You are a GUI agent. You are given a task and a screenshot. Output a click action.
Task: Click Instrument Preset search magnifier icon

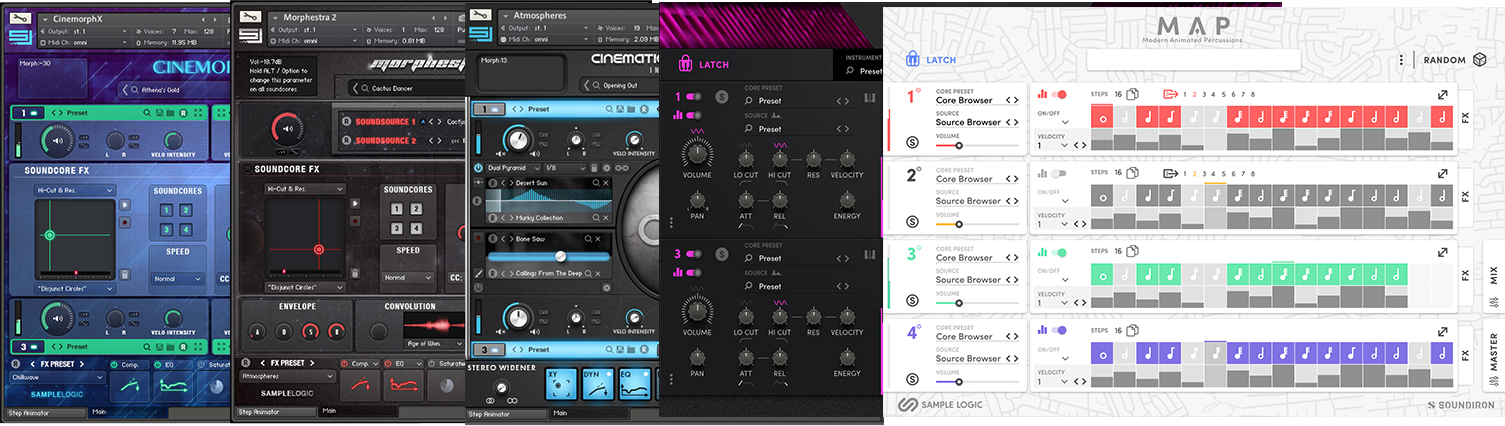click(849, 71)
